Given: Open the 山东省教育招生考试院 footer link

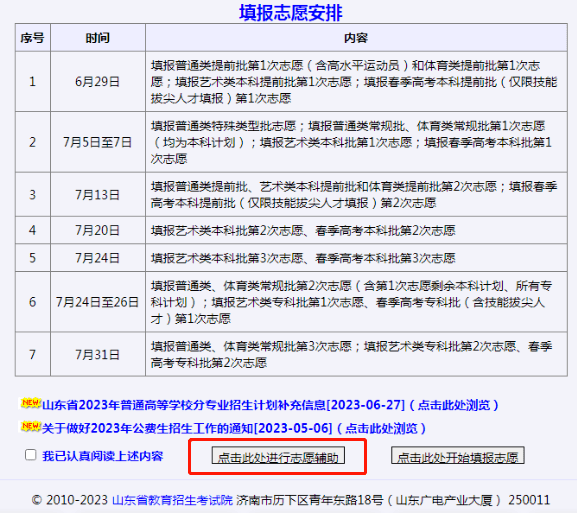Looking at the screenshot, I should [173, 500].
